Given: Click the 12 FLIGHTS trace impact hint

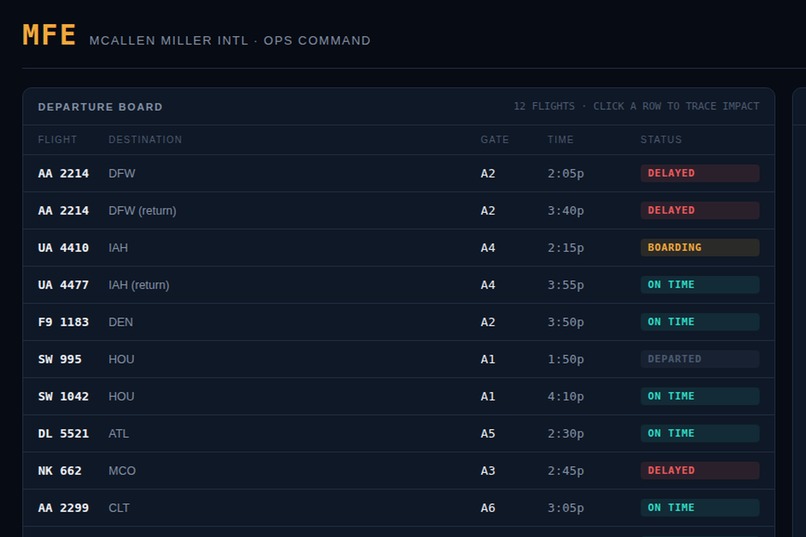Looking at the screenshot, I should (636, 106).
